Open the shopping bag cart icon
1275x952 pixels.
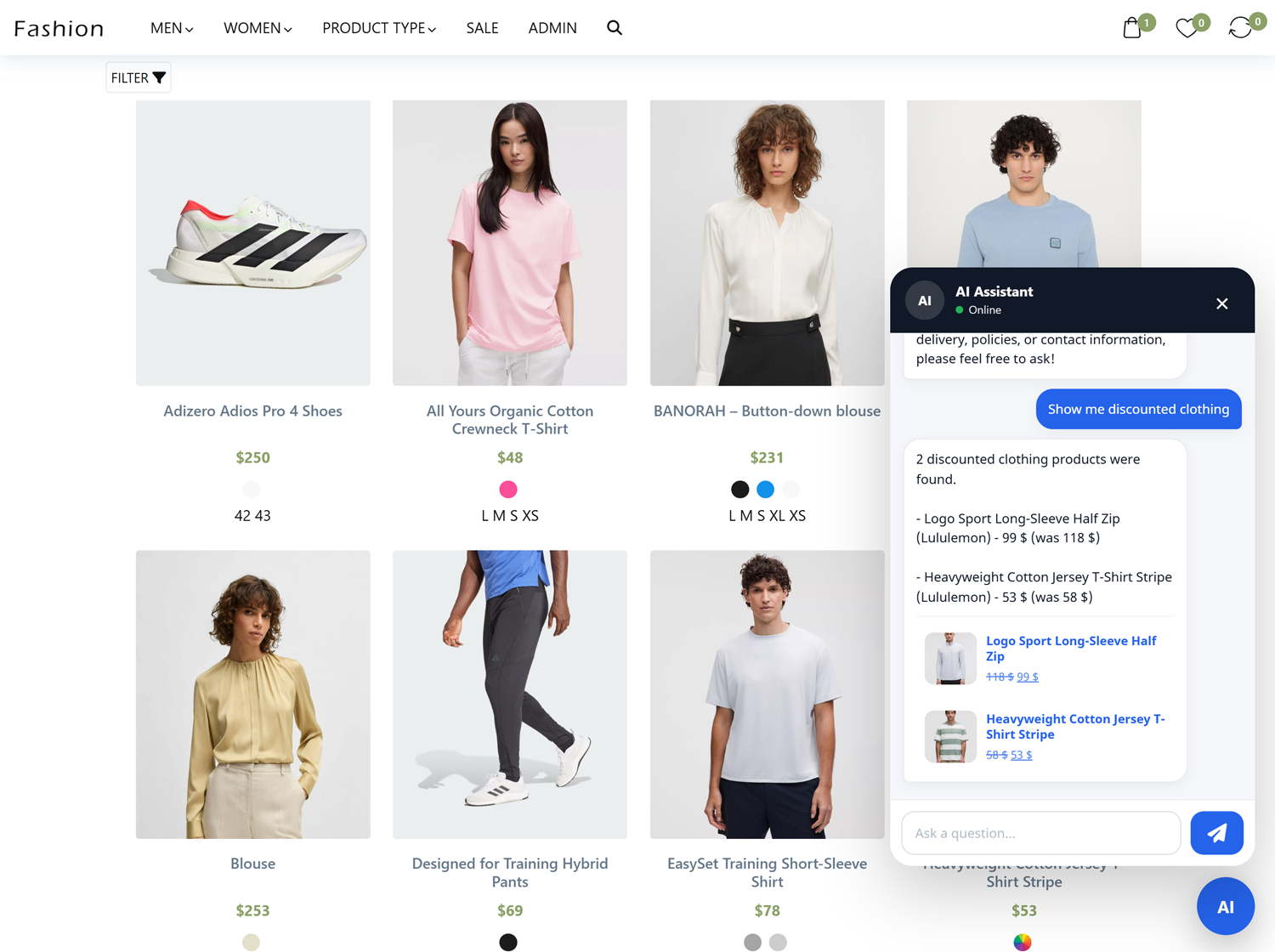(1132, 28)
